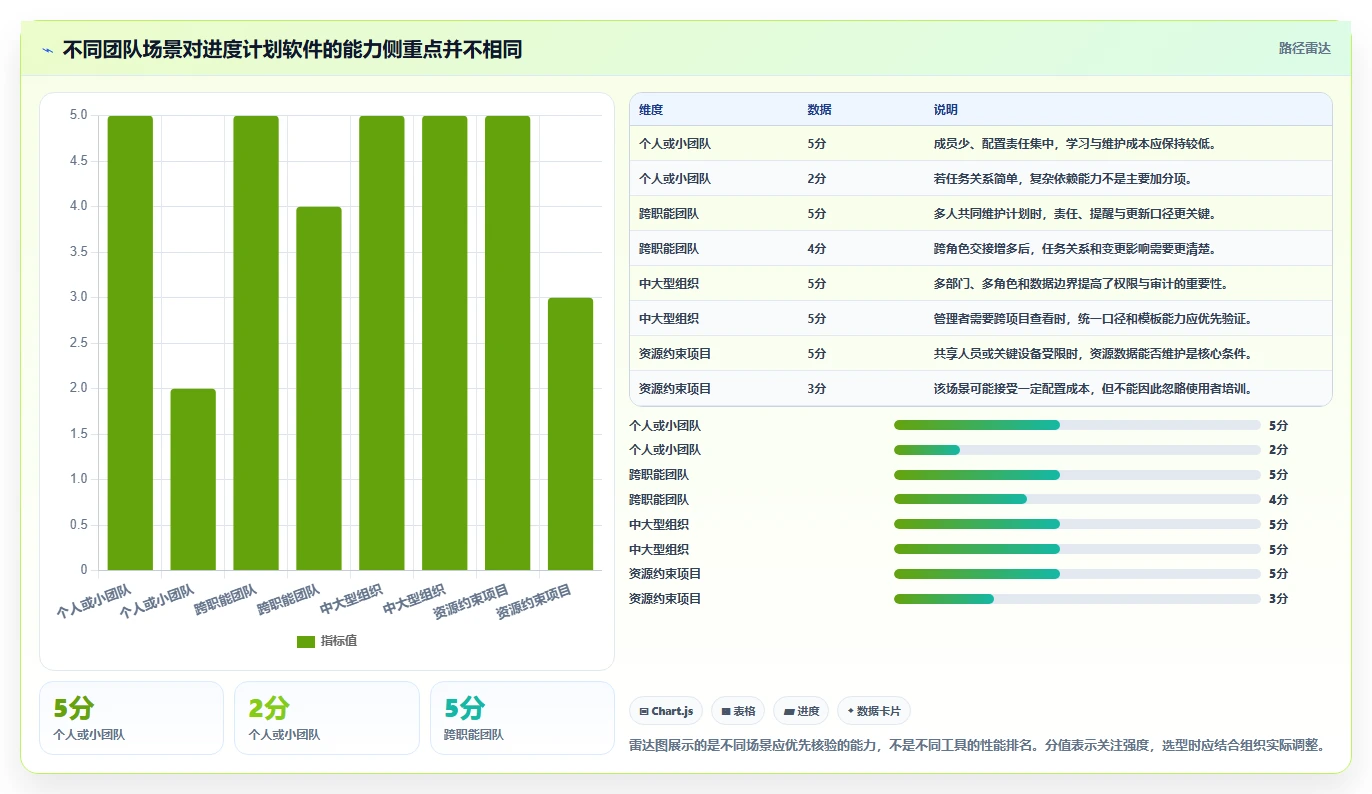Click the 个人或小团队 progress bar showing 2分

point(1077,450)
